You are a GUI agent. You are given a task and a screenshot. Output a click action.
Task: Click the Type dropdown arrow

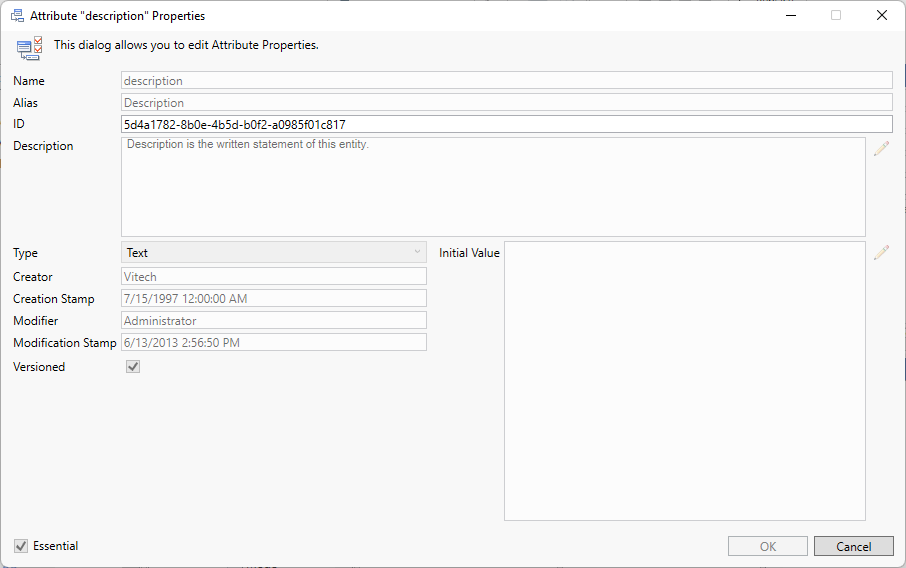417,253
